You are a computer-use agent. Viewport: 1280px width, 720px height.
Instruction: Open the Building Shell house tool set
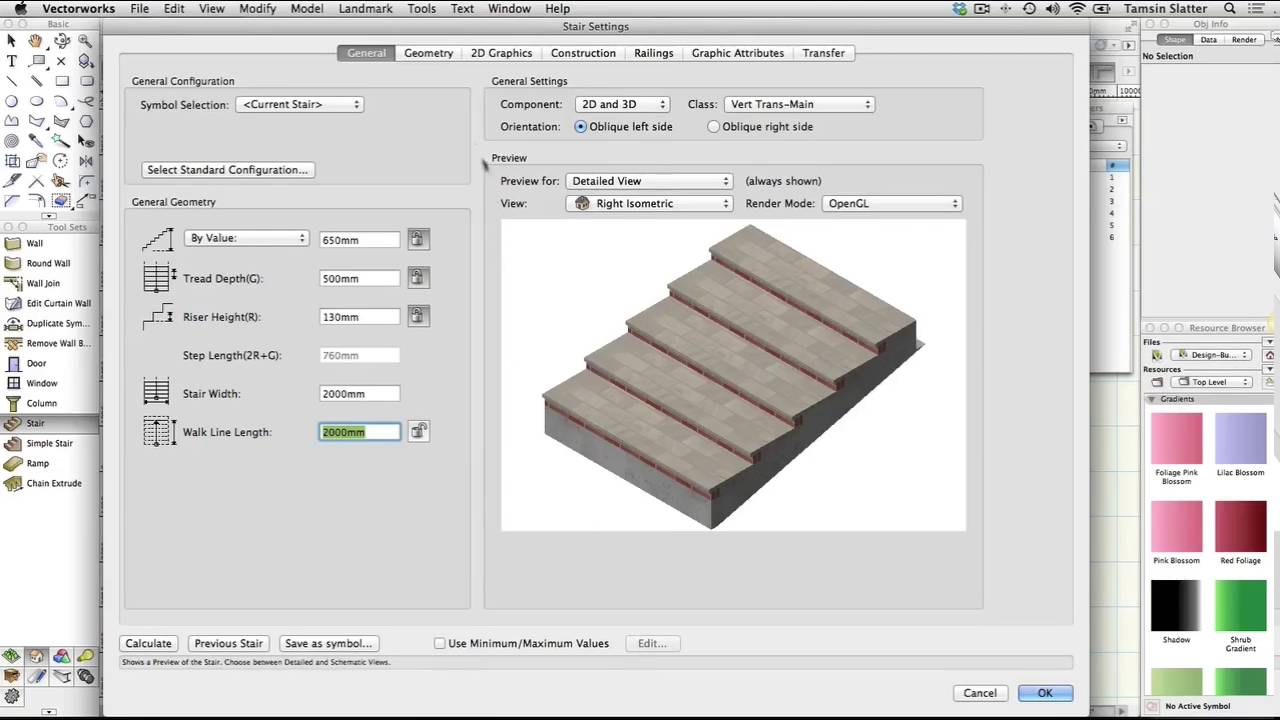pyautogui.click(x=36, y=656)
